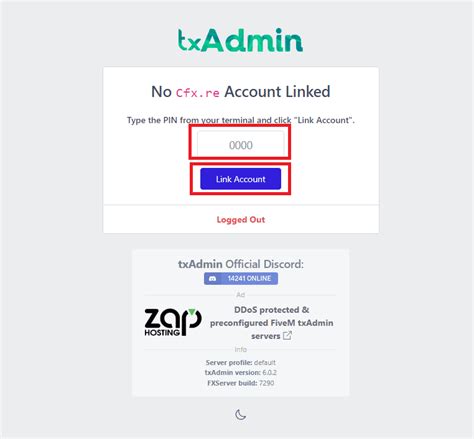Screen dimensions: 474x439
Task: Open the DDoS protected FiveM servers ad link
Action: (271, 323)
